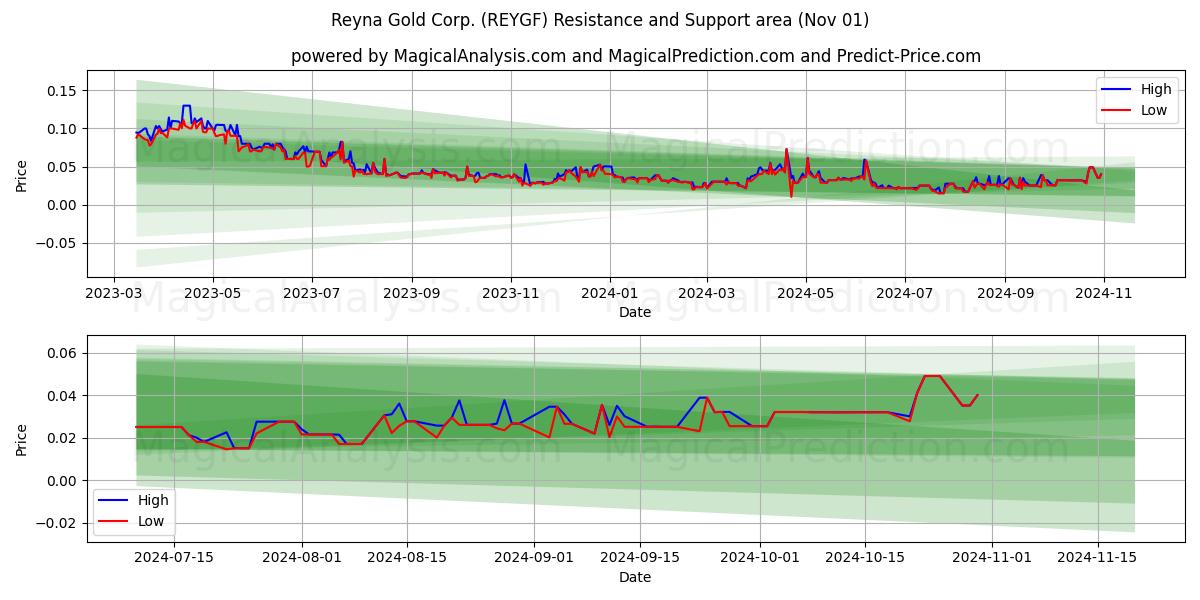
Task: Click the '2023-07' date tick label
Action: (x=312, y=294)
